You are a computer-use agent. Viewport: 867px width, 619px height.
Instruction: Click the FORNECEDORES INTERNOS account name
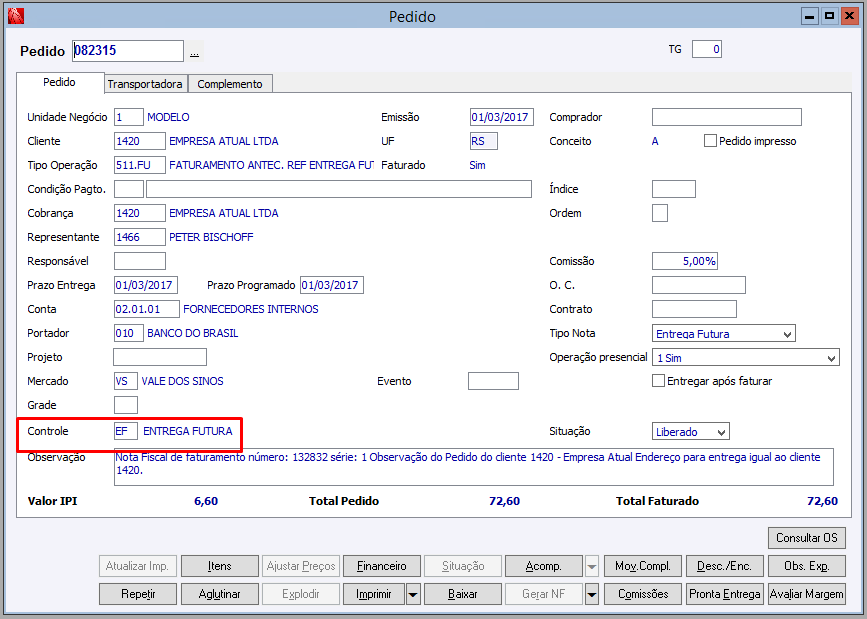tap(250, 309)
